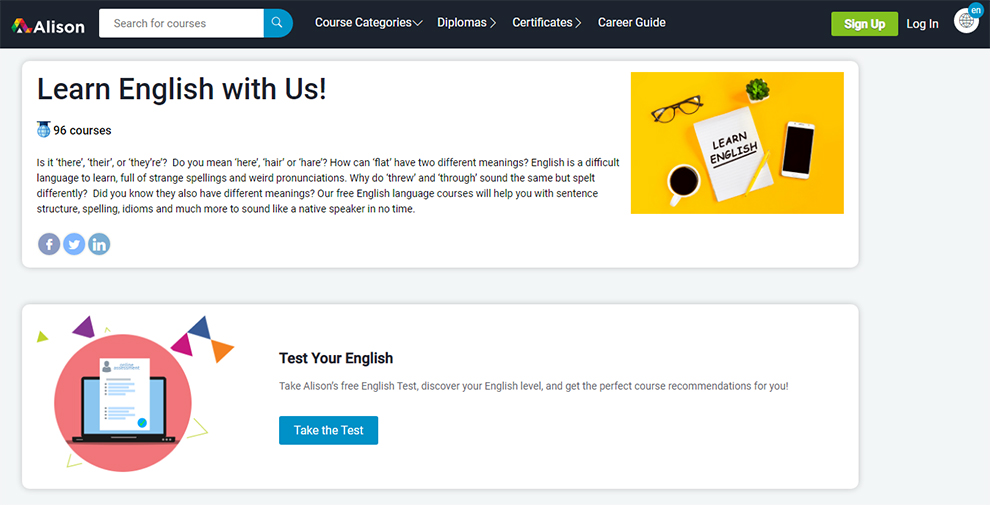This screenshot has height=505, width=990.
Task: Expand the Course Categories menu
Action: click(x=369, y=23)
